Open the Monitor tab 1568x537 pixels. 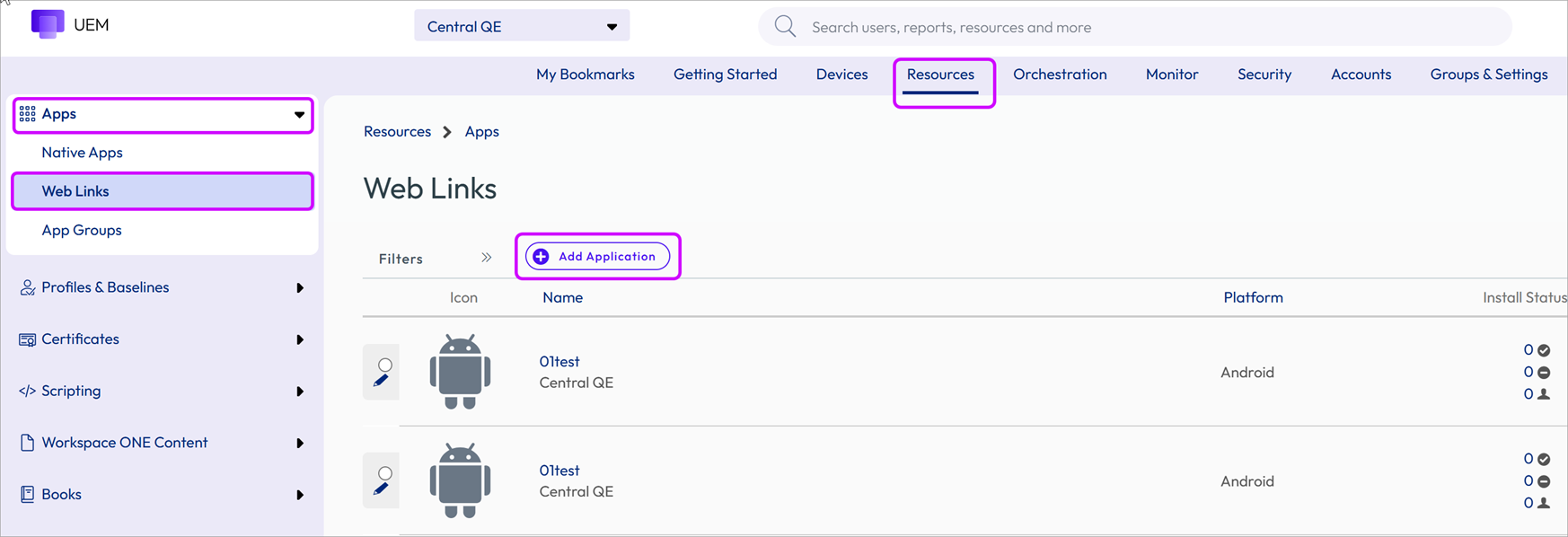pyautogui.click(x=1172, y=75)
